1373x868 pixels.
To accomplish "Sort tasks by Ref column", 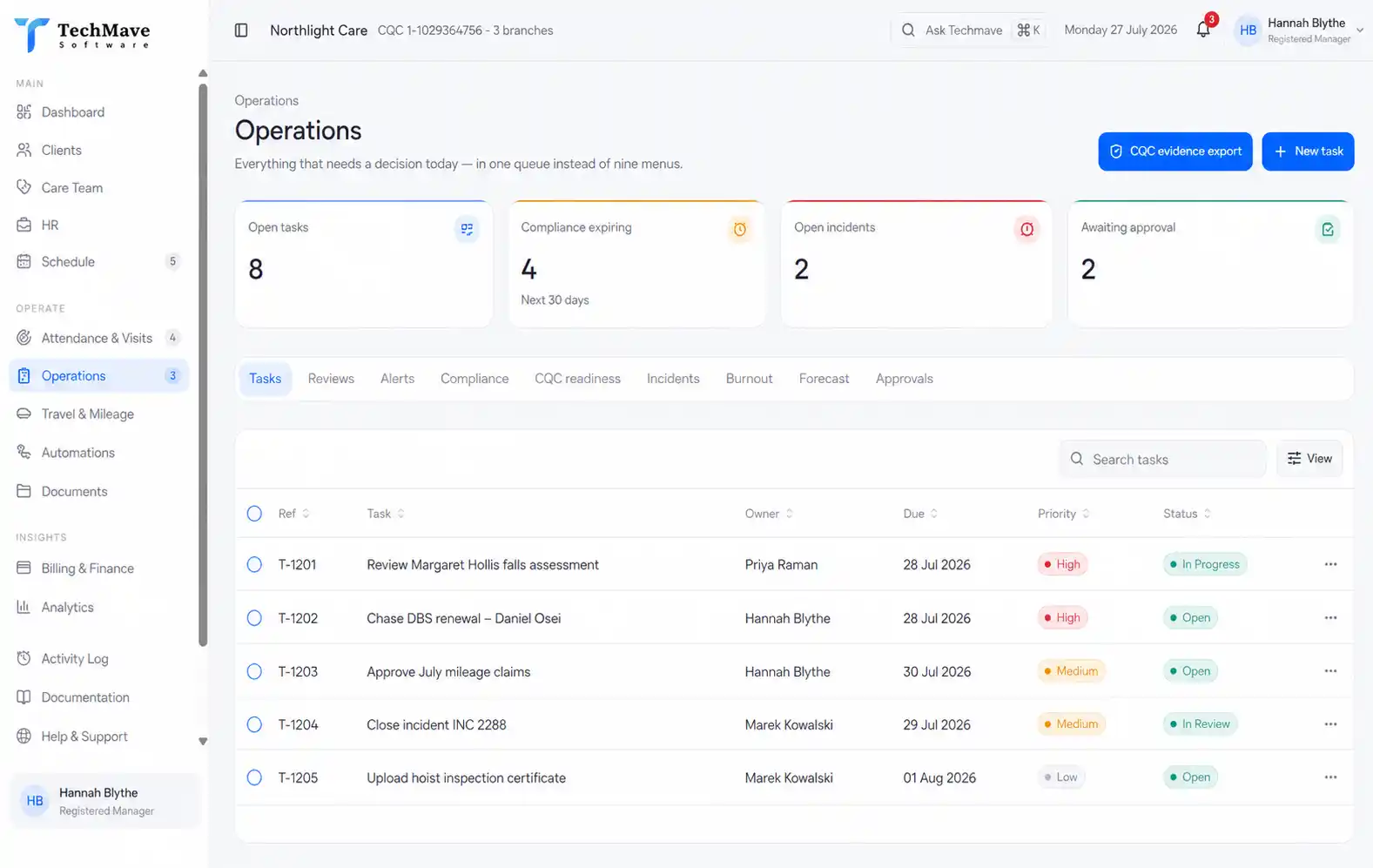I will click(293, 514).
